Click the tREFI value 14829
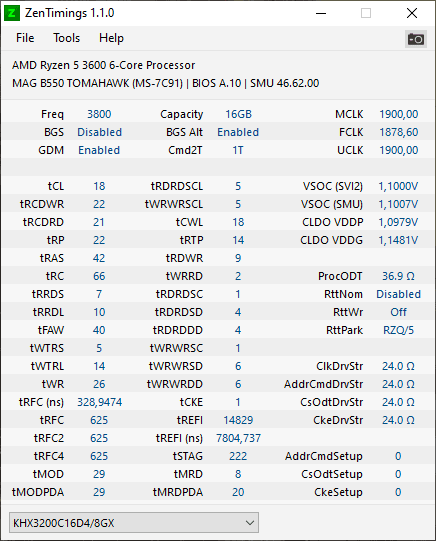The height and width of the screenshot is (541, 436). tap(238, 420)
